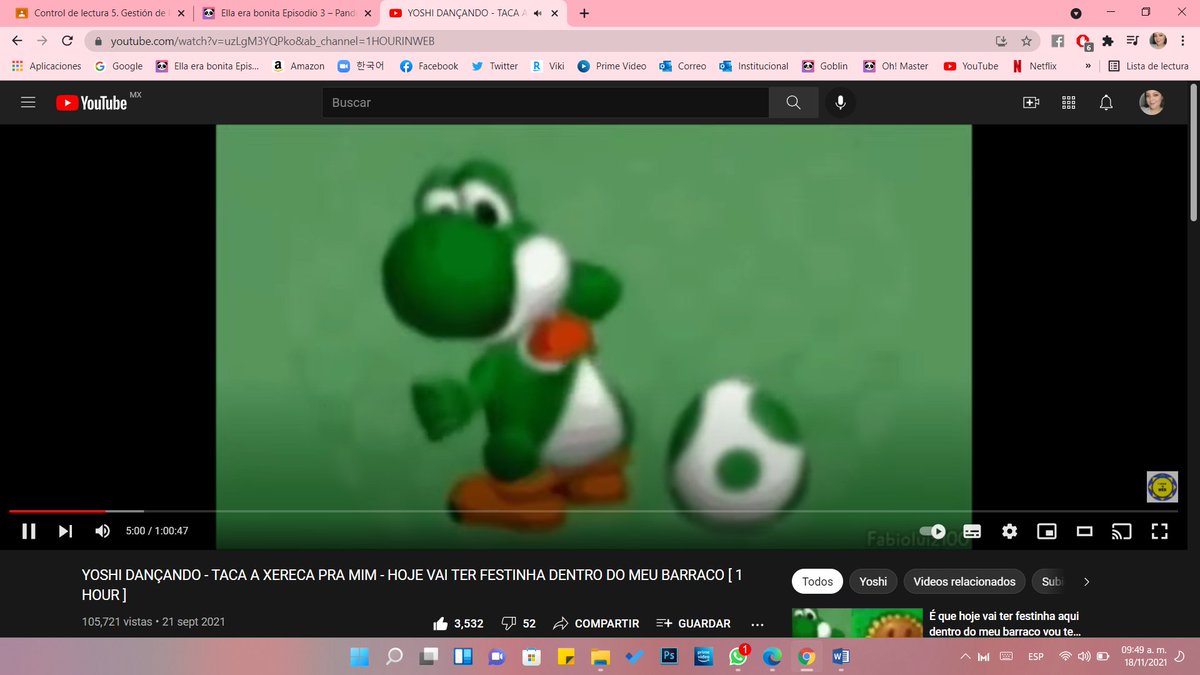Select the Todos filter chip
1200x675 pixels.
(817, 581)
